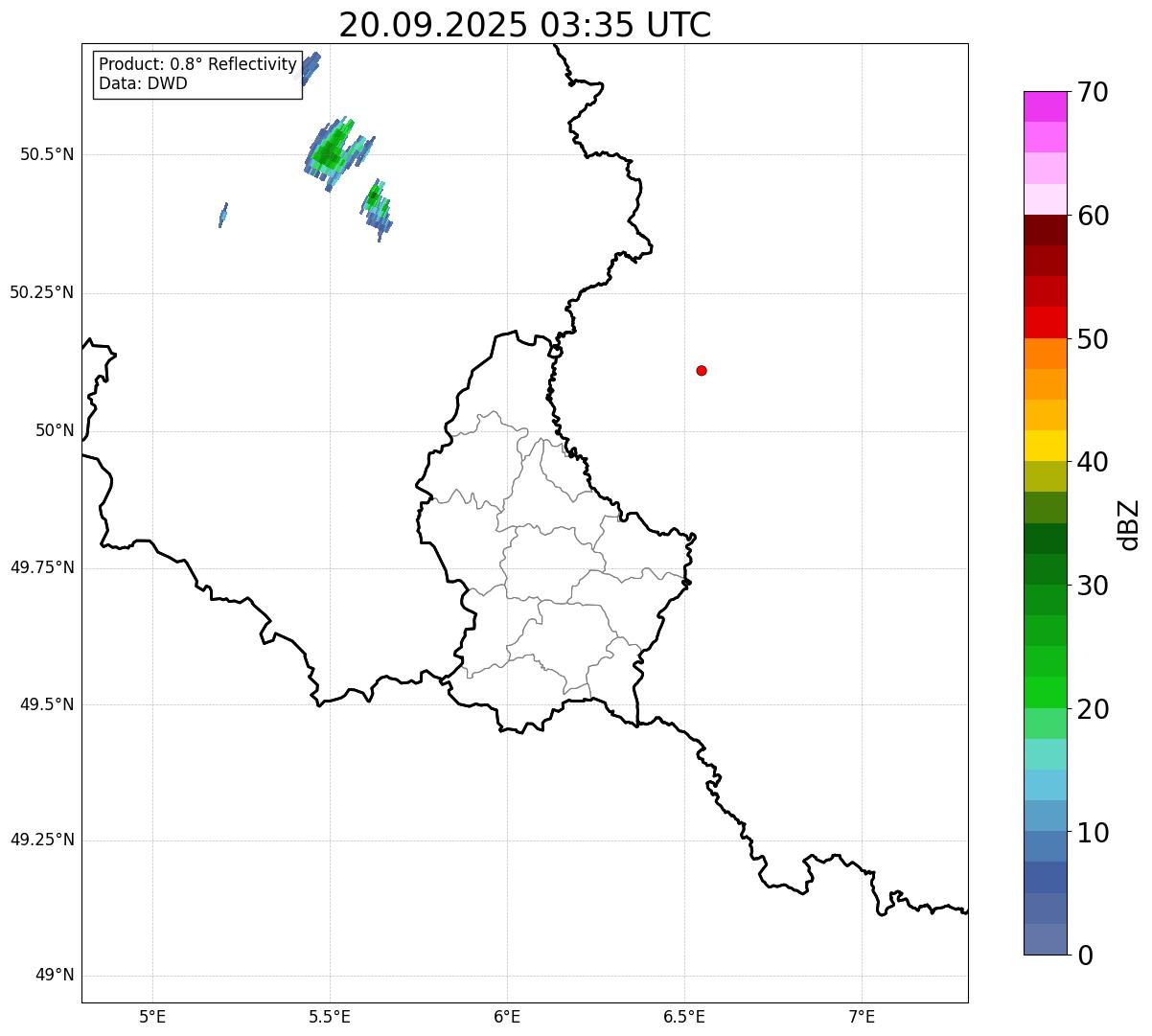This screenshot has width=1152, height=1036.
Task: Click the latitude label 49°N
Action: click(55, 976)
